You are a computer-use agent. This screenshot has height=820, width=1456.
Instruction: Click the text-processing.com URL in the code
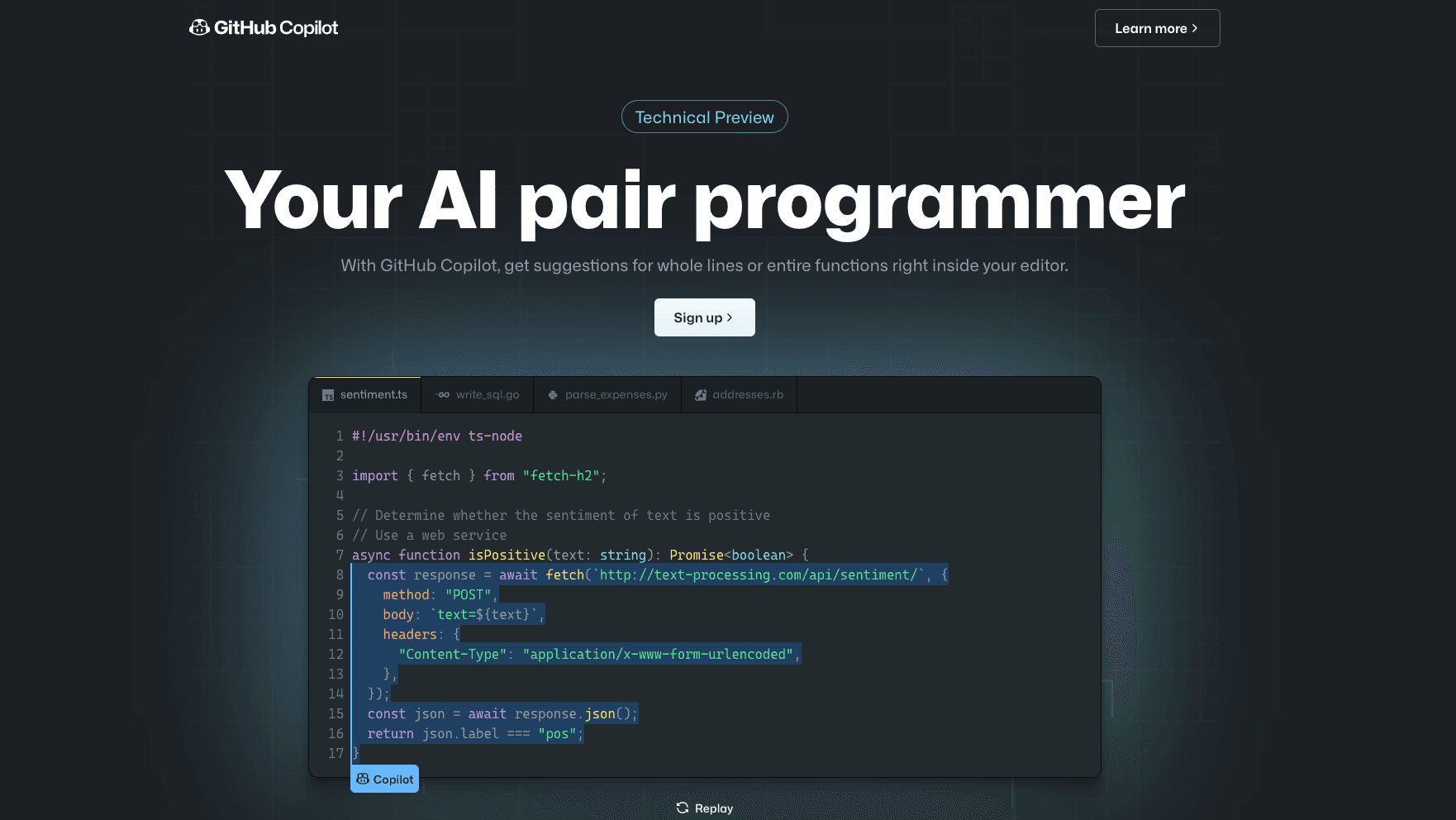[760, 574]
